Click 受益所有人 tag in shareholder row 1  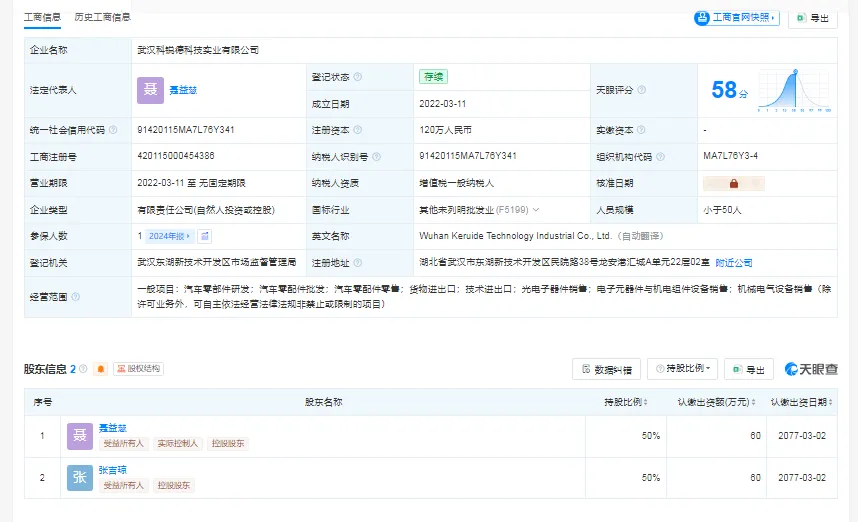(123, 443)
